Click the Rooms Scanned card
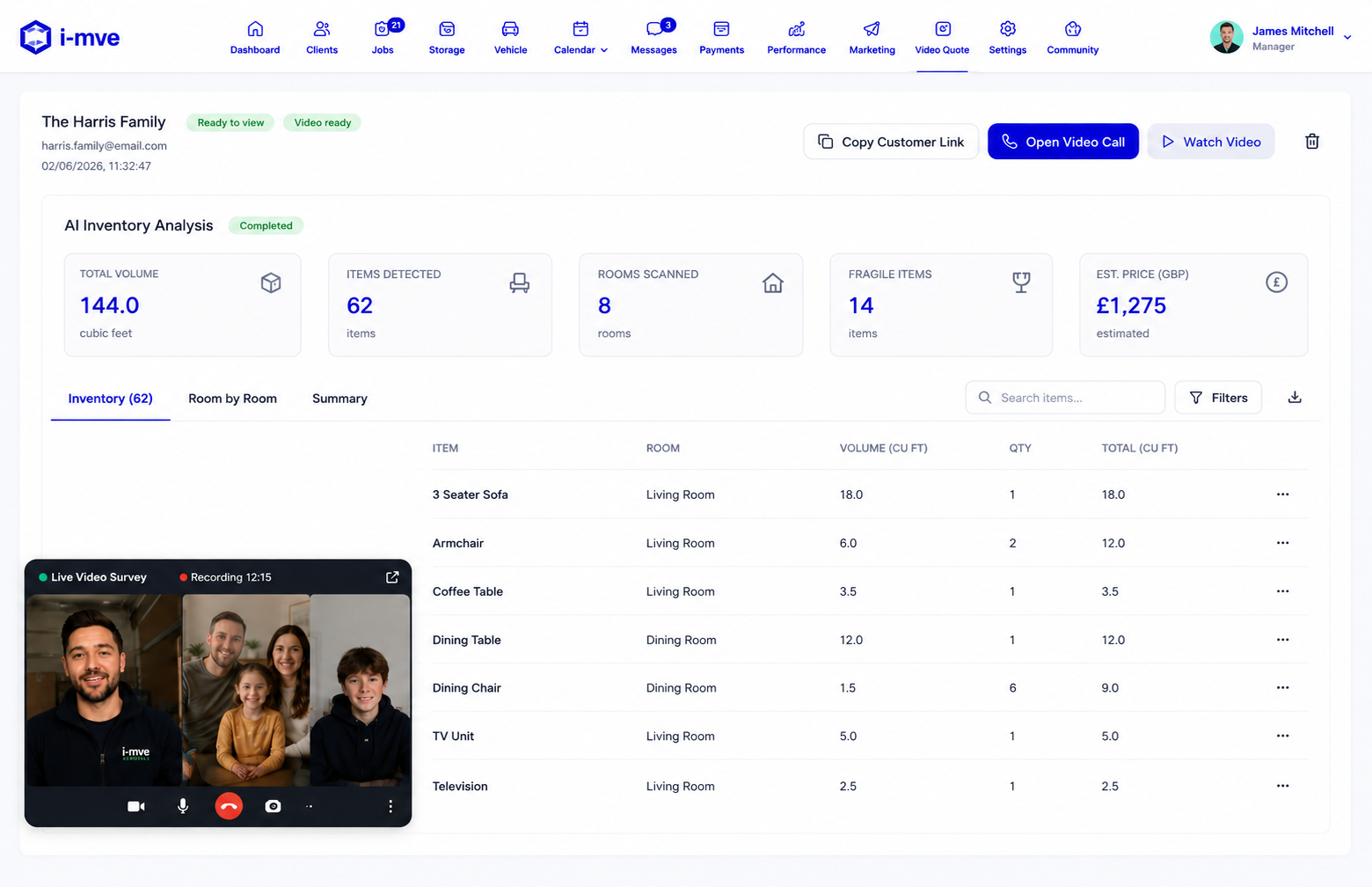Image resolution: width=1372 pixels, height=887 pixels. [690, 304]
